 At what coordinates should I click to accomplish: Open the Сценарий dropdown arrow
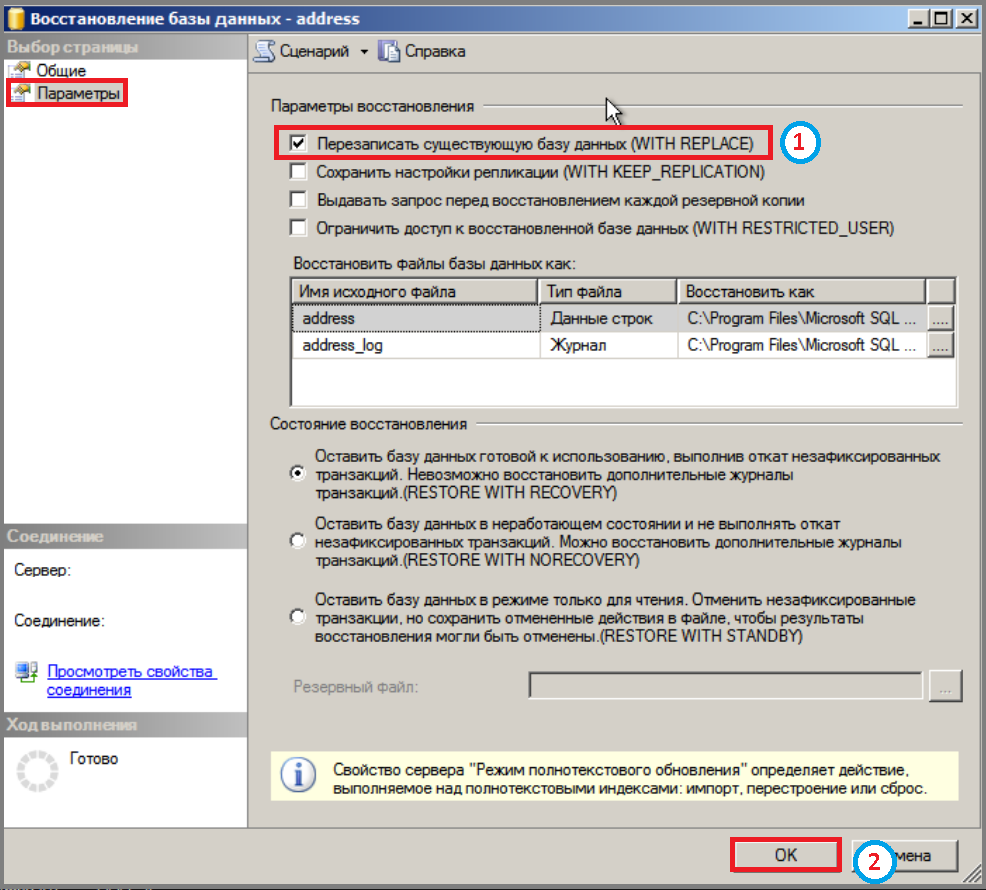point(364,52)
